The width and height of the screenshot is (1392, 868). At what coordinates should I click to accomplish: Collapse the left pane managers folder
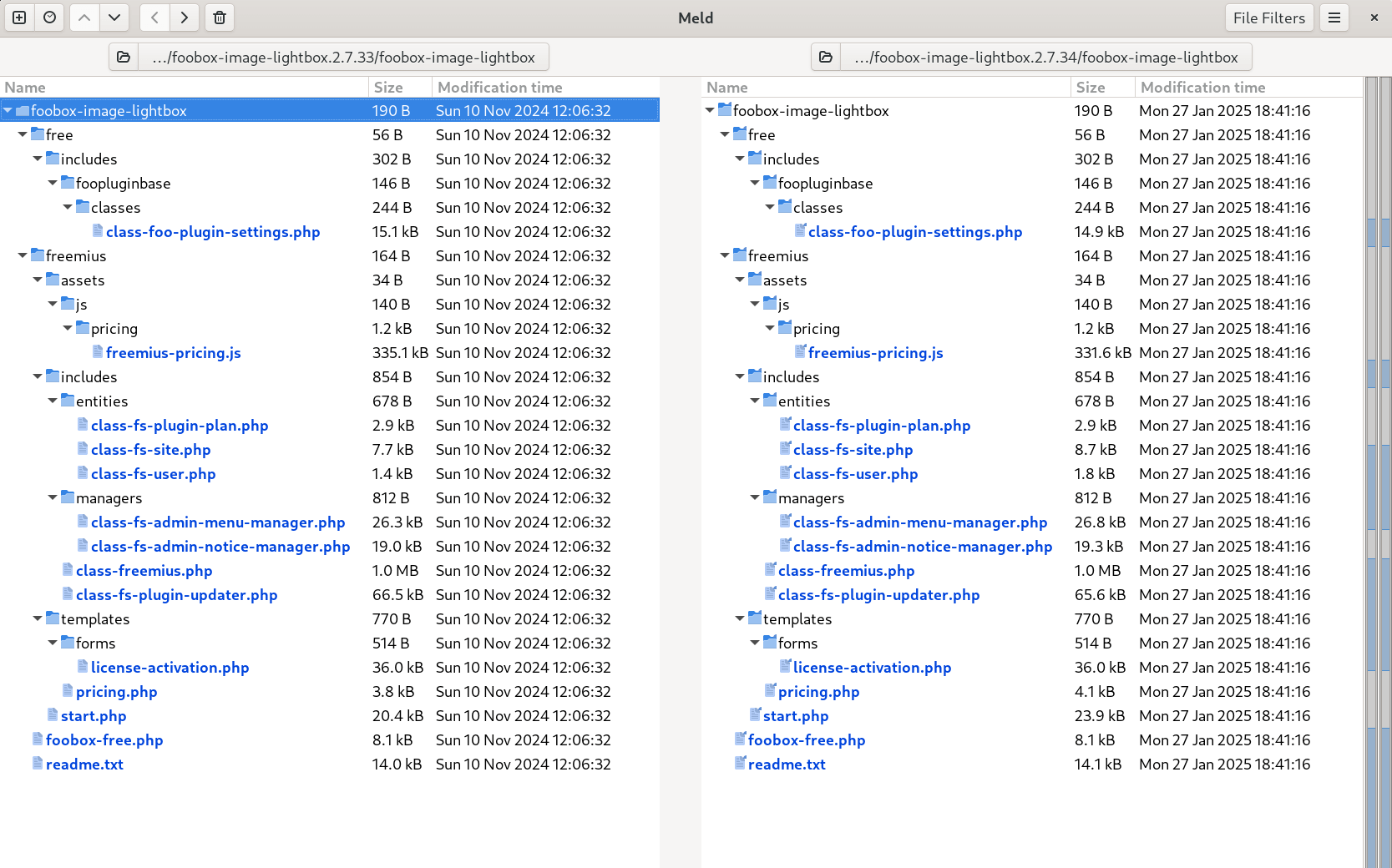pos(53,498)
